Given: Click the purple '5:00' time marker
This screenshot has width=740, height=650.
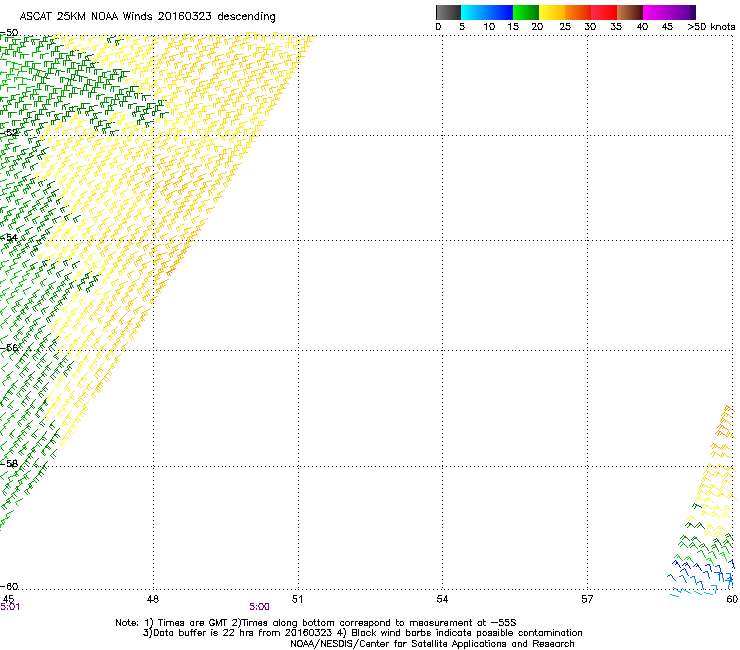Looking at the screenshot, I should [260, 607].
